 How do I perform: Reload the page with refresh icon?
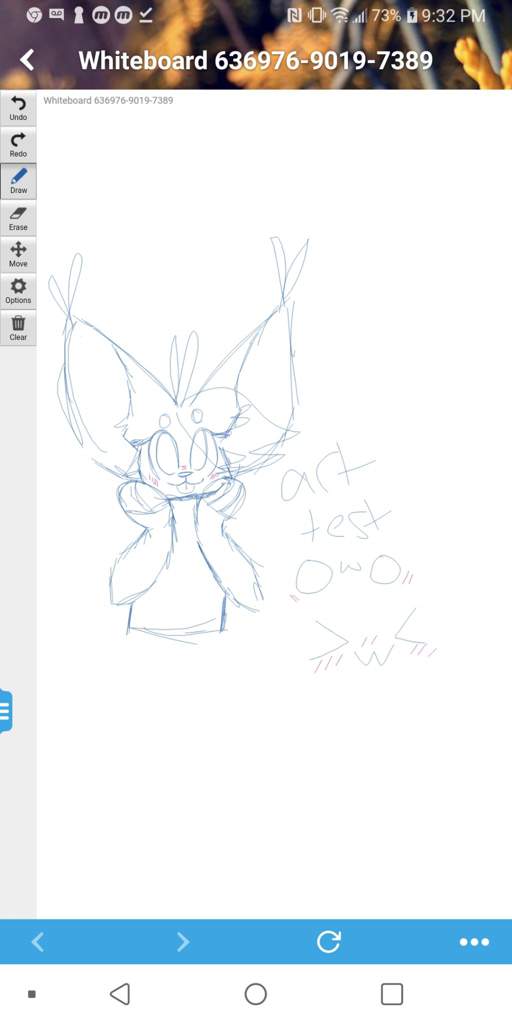328,942
